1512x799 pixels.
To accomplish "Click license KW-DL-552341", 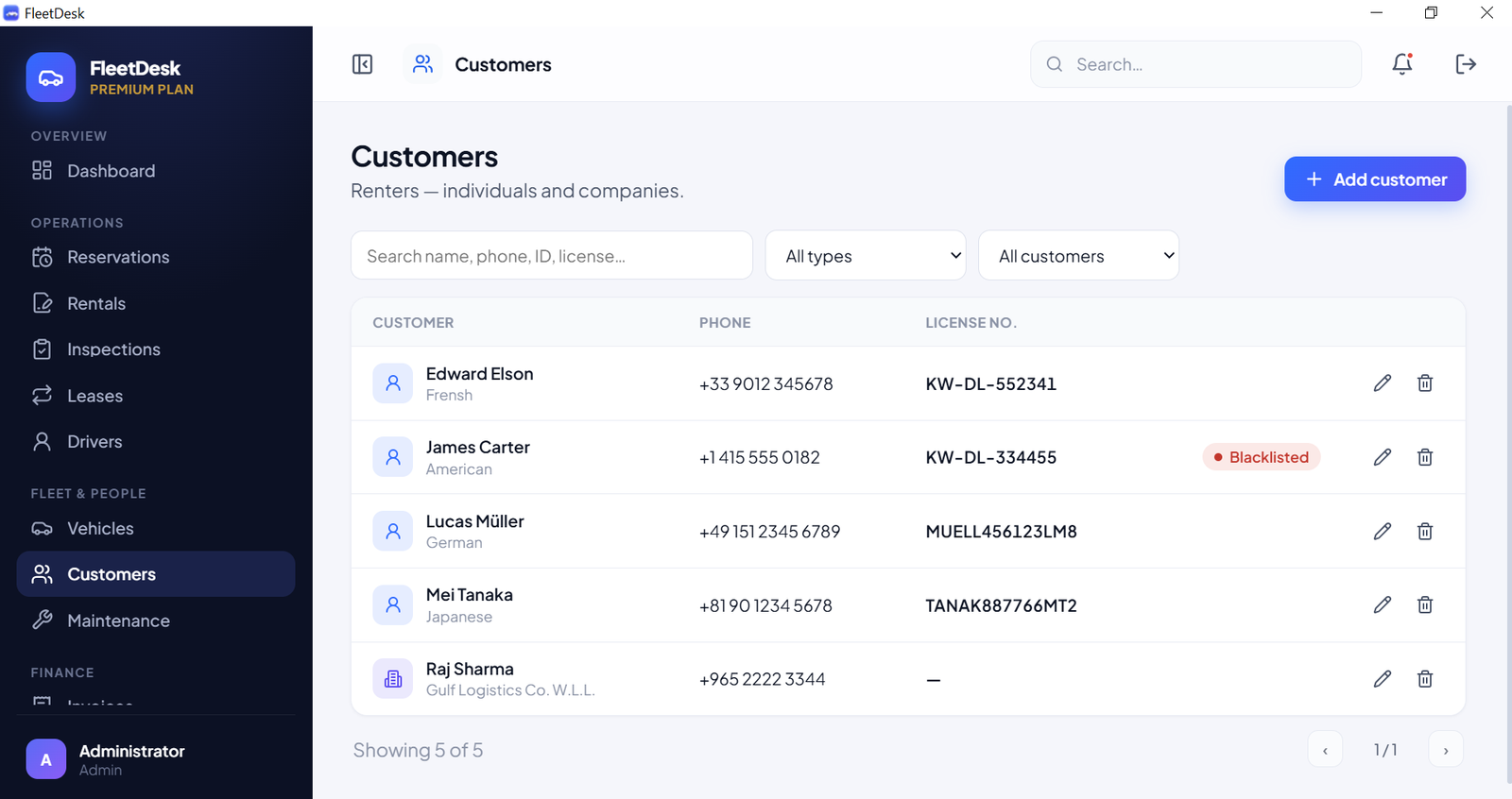I will click(x=990, y=384).
